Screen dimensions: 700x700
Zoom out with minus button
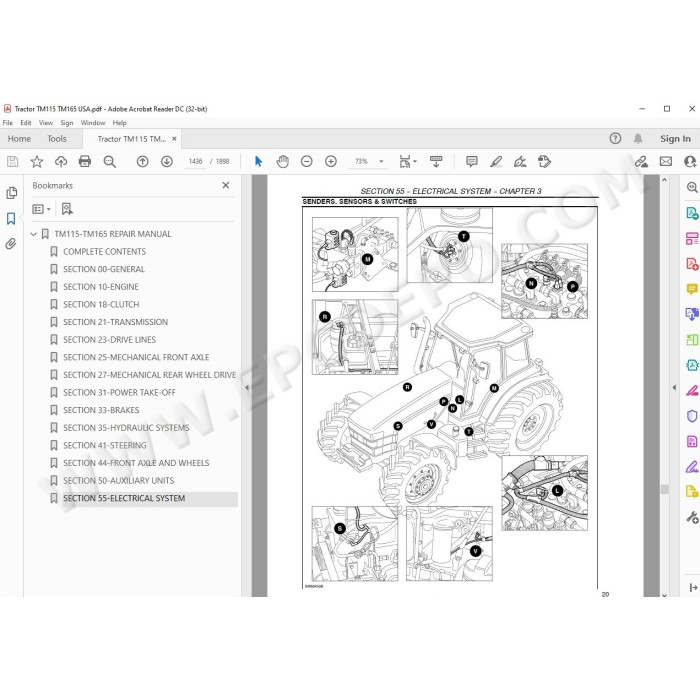(306, 162)
